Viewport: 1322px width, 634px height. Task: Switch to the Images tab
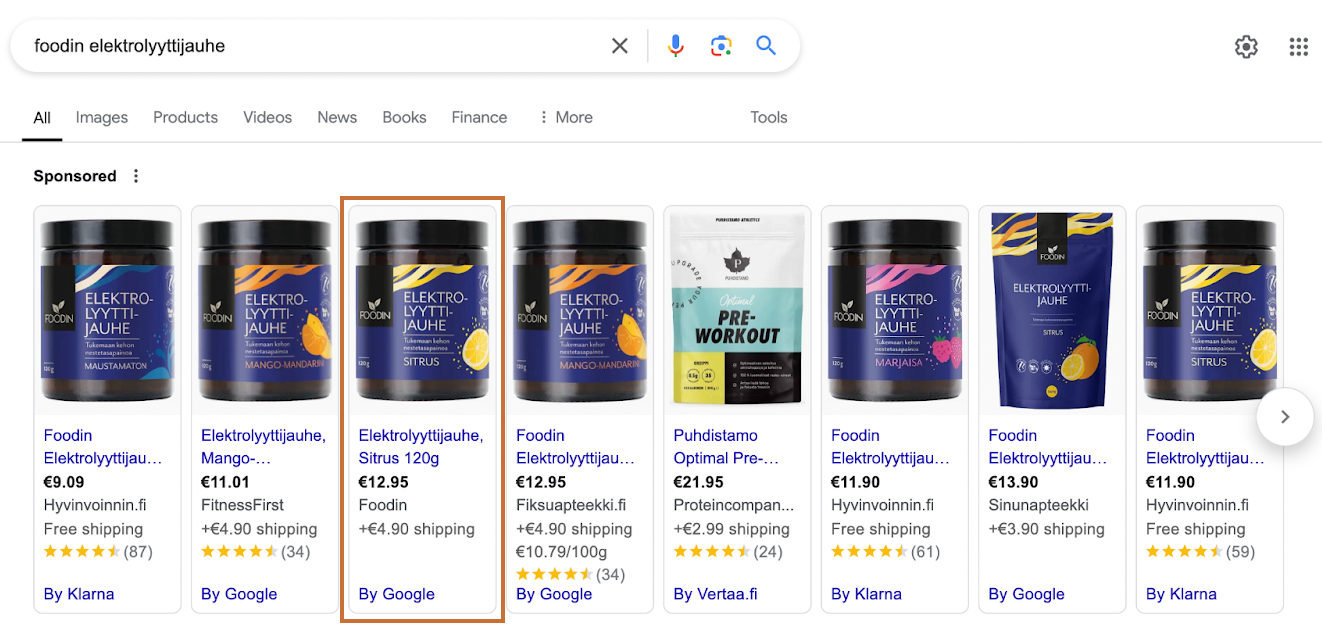pyautogui.click(x=102, y=117)
